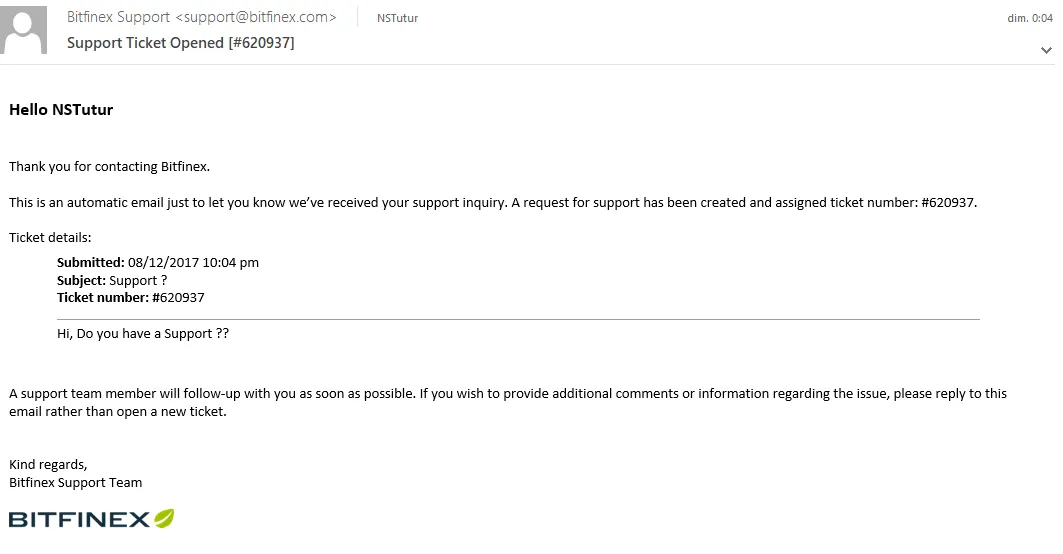
Task: Click the quoted message Hi, Do you have a Support
Action: pyautogui.click(x=143, y=334)
